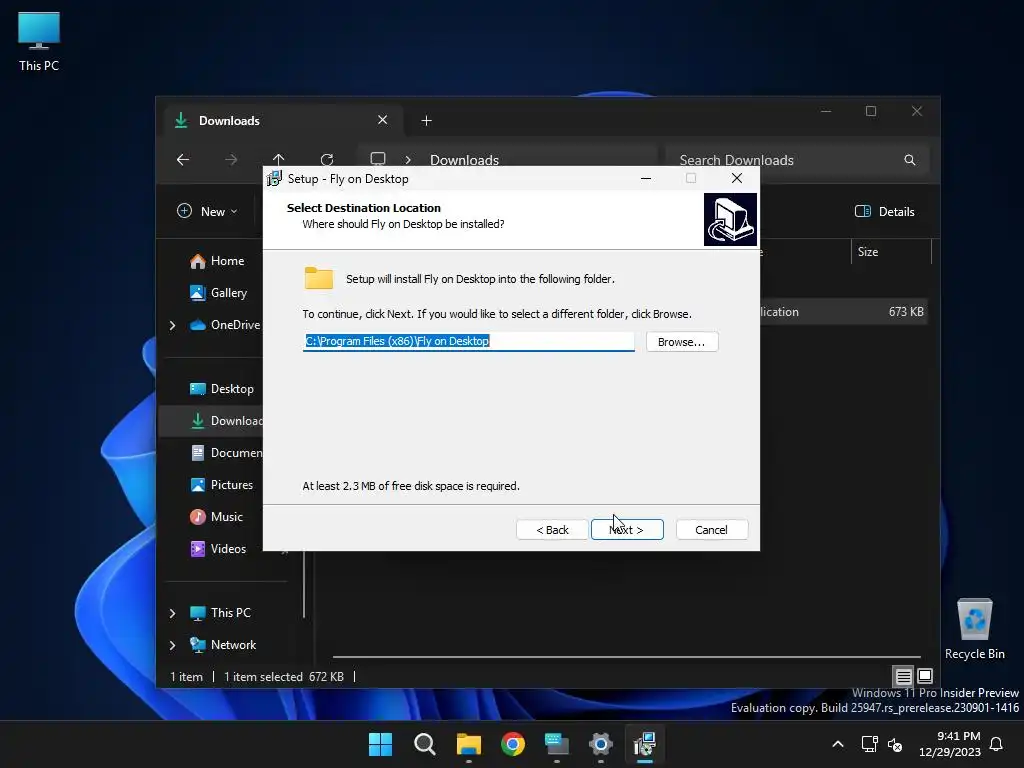The width and height of the screenshot is (1024, 768).
Task: Open the muted volume tray icon
Action: tap(895, 744)
